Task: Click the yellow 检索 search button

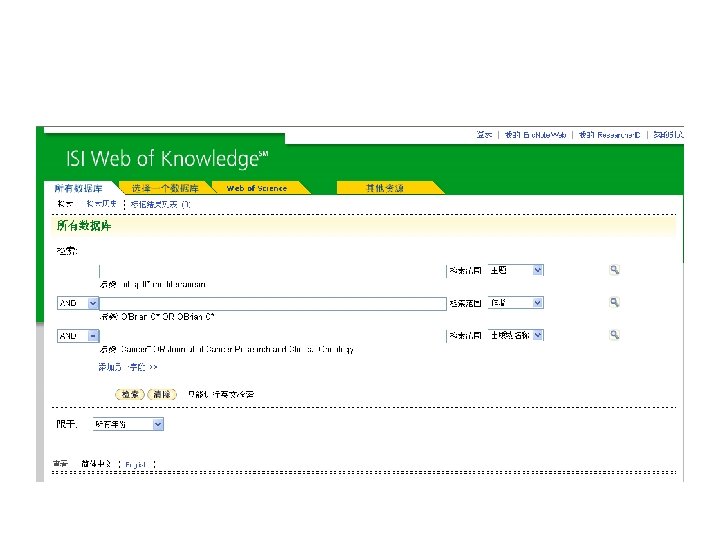Action: 130,394
